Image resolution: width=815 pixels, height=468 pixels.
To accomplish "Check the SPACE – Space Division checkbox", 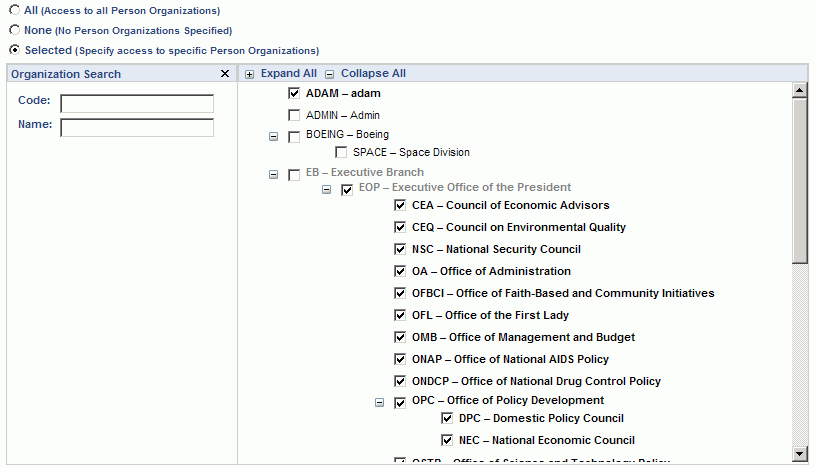I will [341, 152].
